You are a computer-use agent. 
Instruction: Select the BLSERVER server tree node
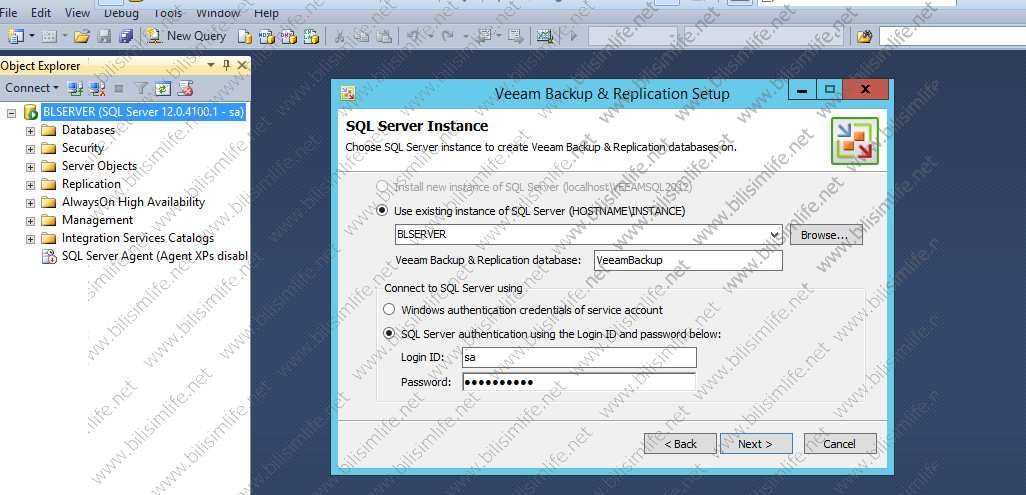click(x=143, y=112)
